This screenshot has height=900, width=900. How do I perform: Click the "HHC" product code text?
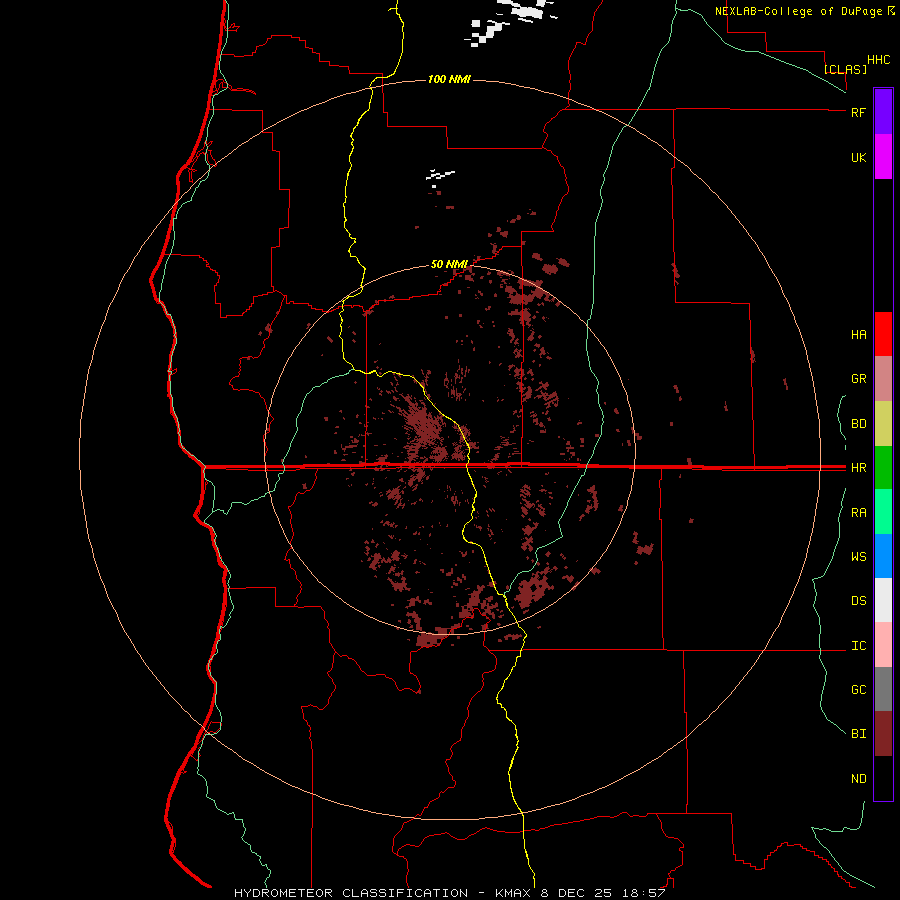[x=878, y=60]
